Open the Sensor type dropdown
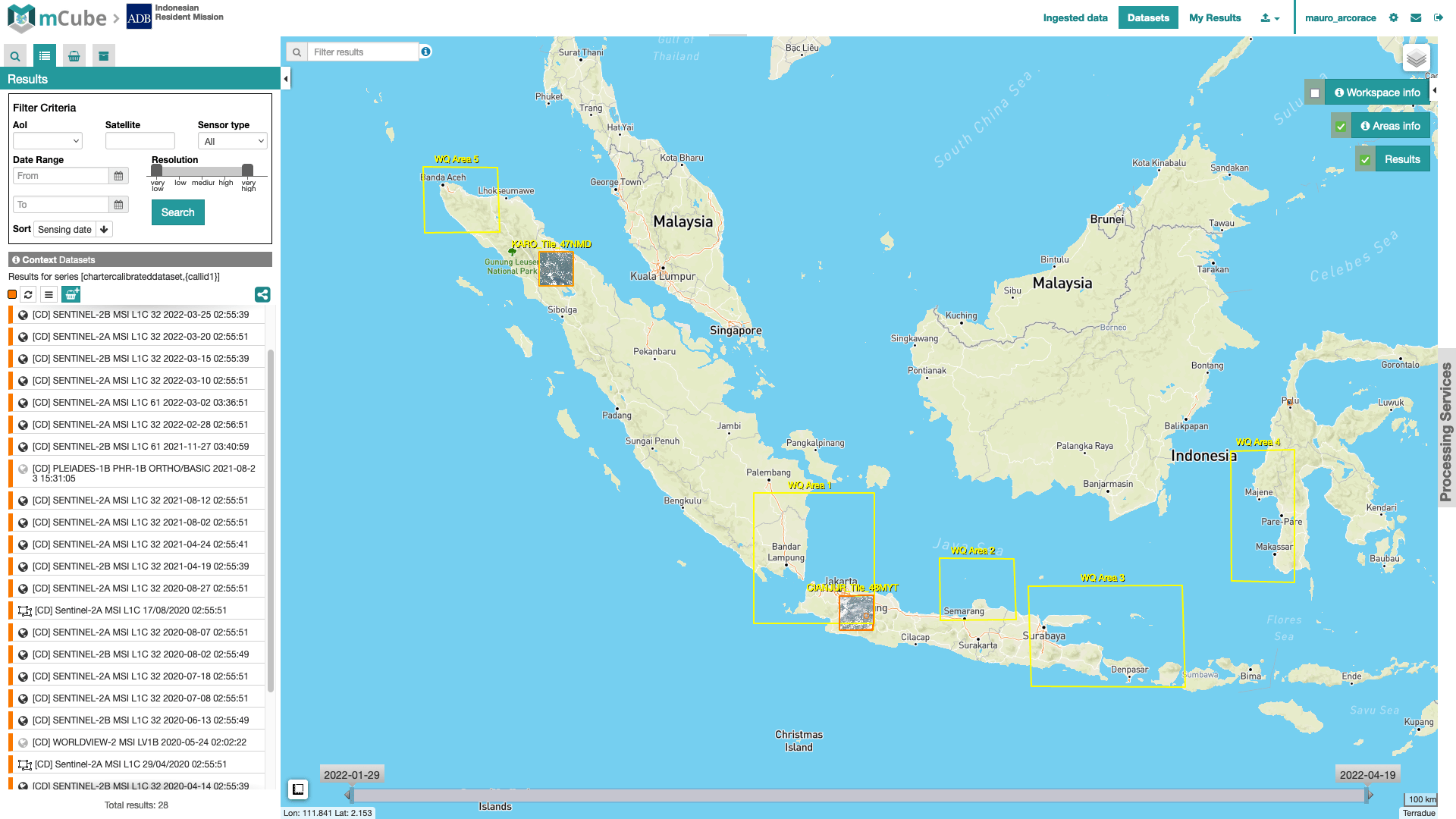 [x=232, y=141]
